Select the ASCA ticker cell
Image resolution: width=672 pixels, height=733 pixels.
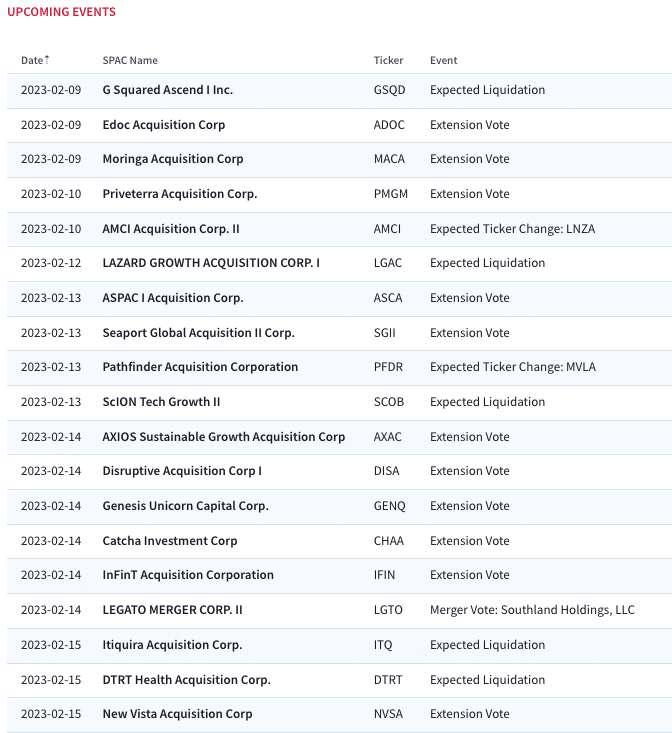[x=387, y=298]
